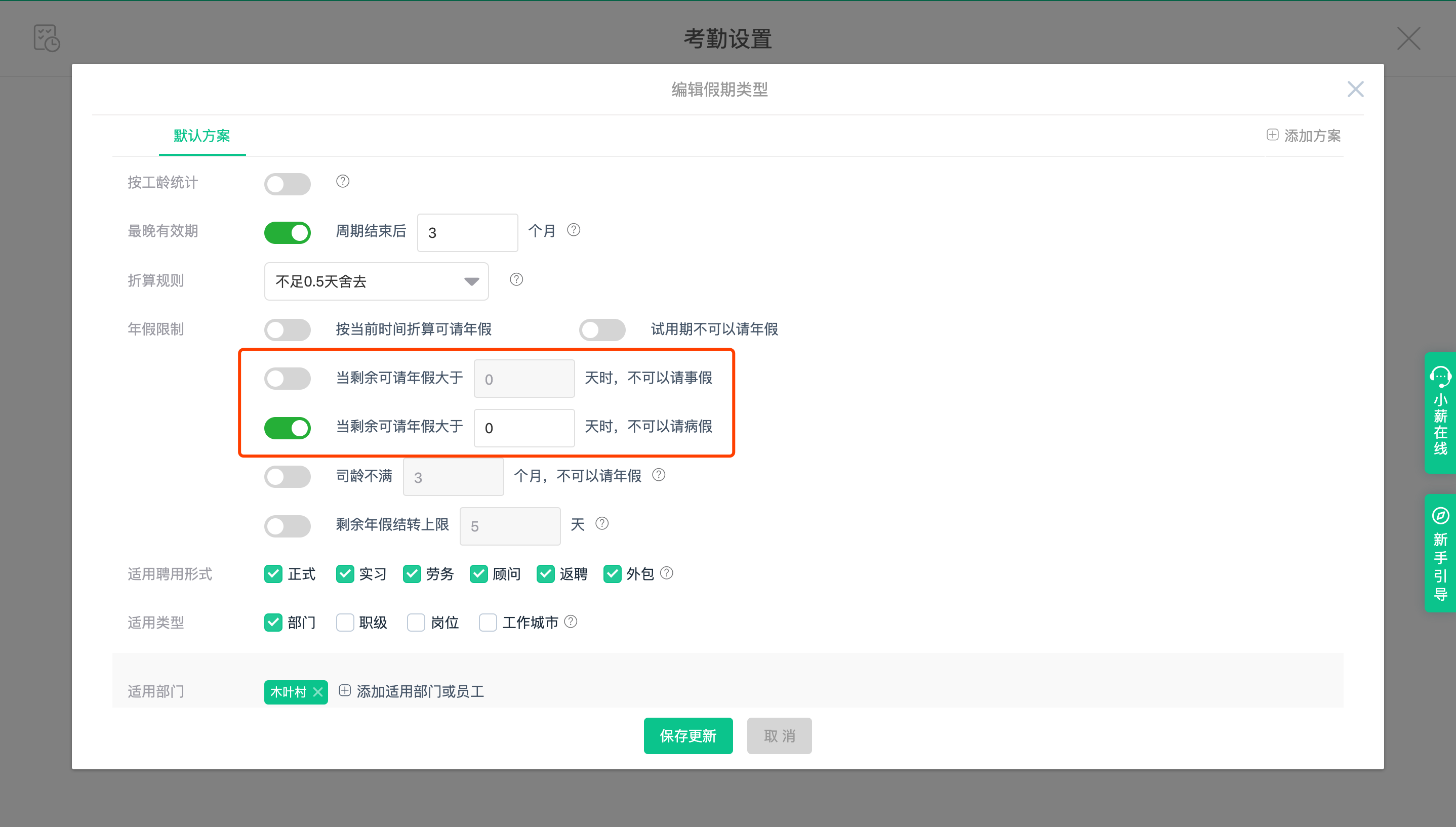The image size is (1456, 827).
Task: Click days input for 不可以请病假 rule
Action: point(524,428)
